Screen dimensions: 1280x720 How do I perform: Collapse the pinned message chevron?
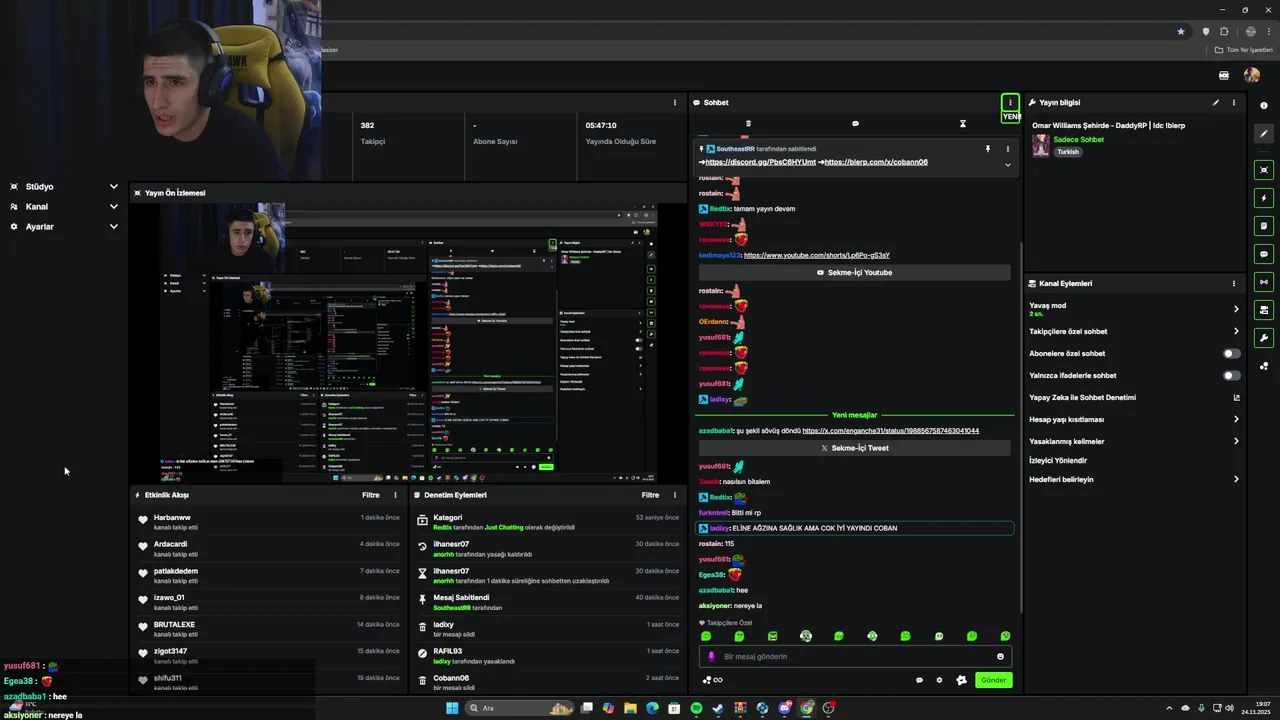pos(1007,165)
